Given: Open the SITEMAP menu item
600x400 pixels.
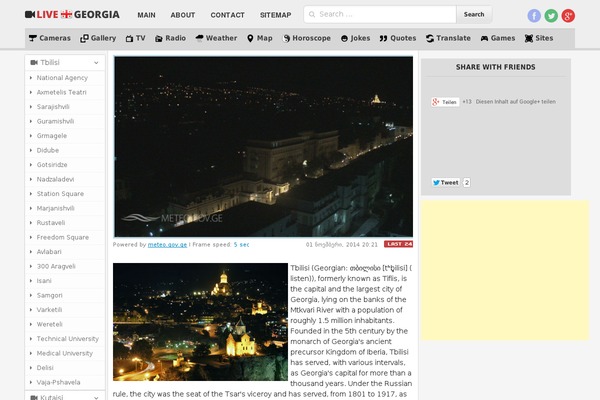Looking at the screenshot, I should 276,15.
